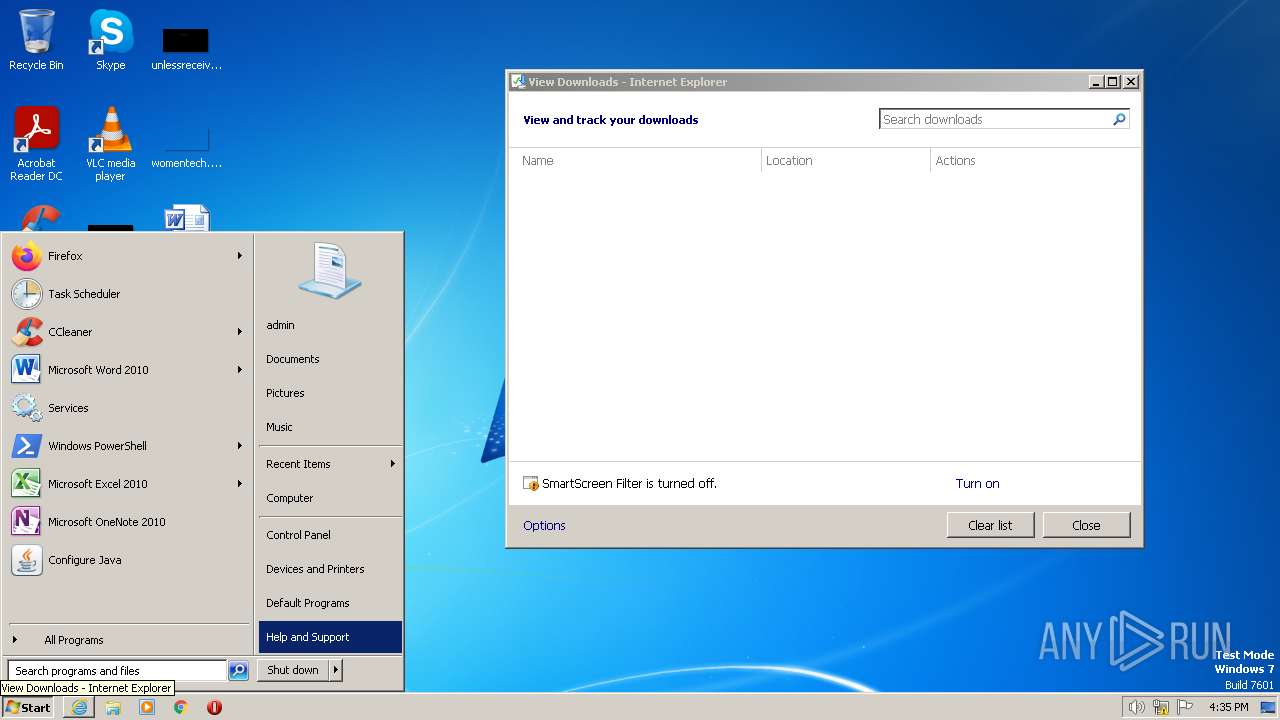Click the Search downloads input field
Screen dimensions: 1280x720
(995, 119)
